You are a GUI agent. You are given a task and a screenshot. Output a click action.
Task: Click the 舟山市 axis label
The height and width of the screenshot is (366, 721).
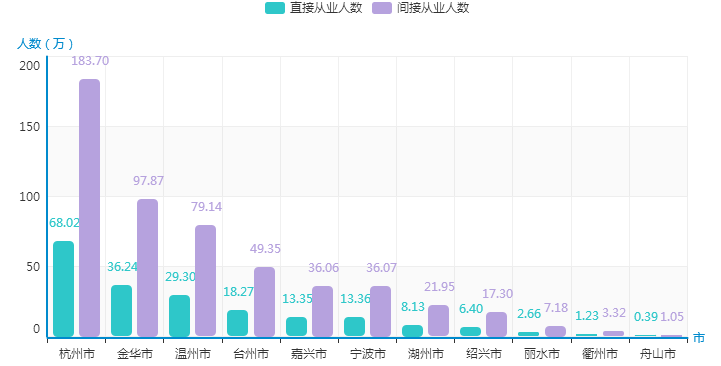tap(658, 354)
